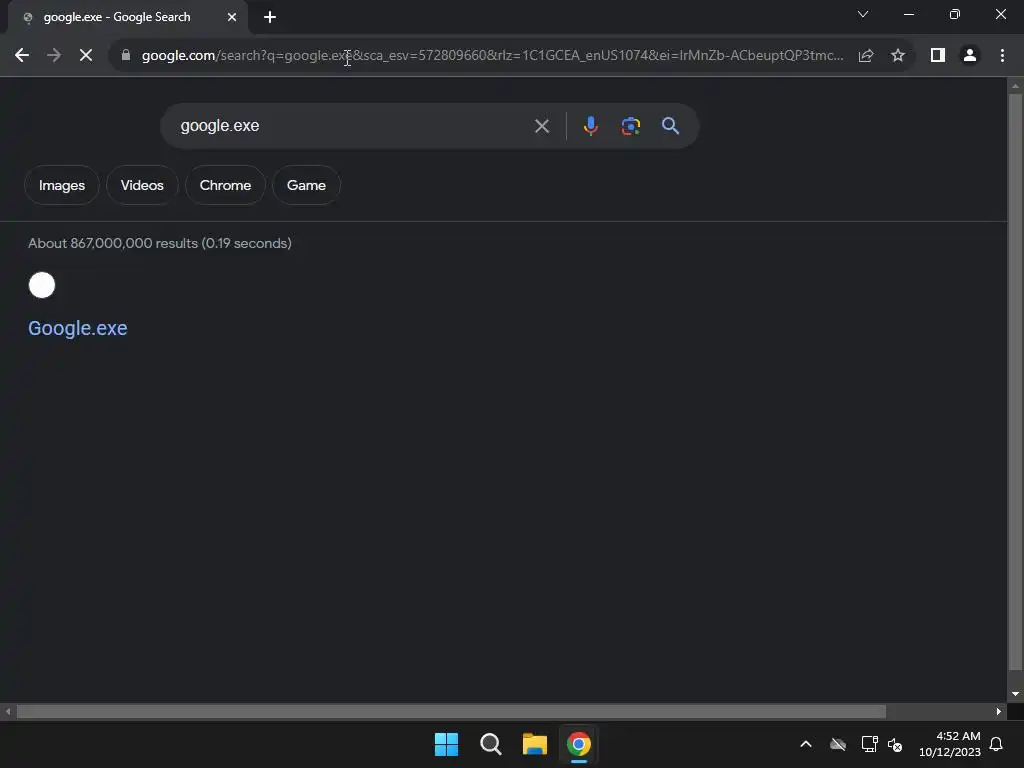Open a new tab with the plus button
Image resolution: width=1024 pixels, height=768 pixels.
(x=270, y=17)
